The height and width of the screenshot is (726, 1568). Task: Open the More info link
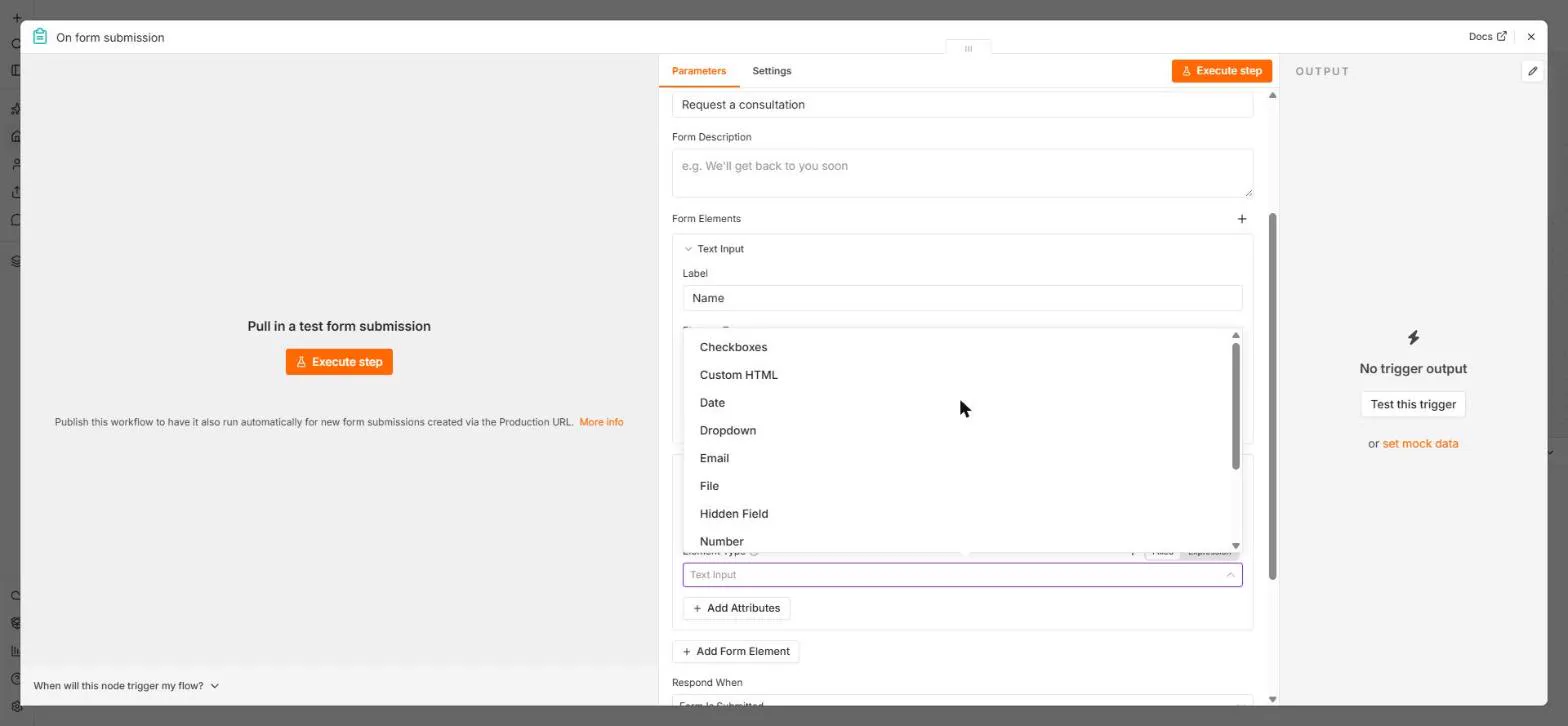click(x=601, y=422)
